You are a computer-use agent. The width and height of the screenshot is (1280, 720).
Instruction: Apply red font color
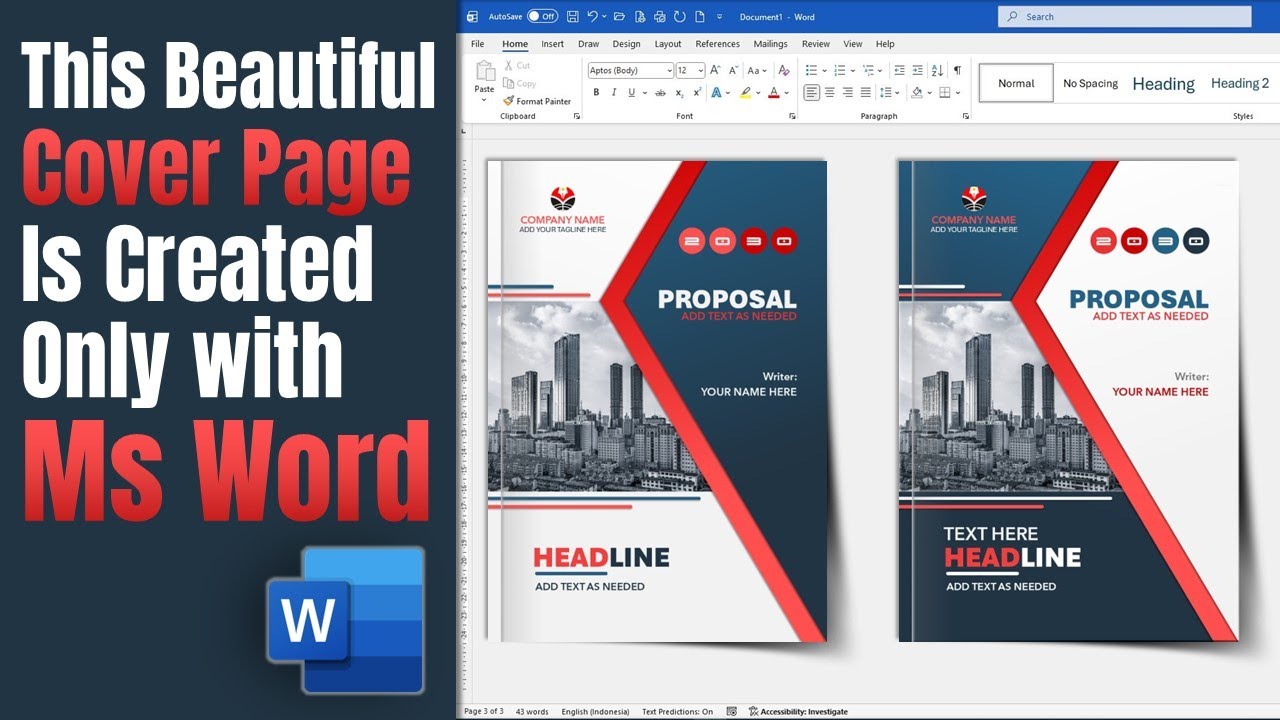(773, 92)
